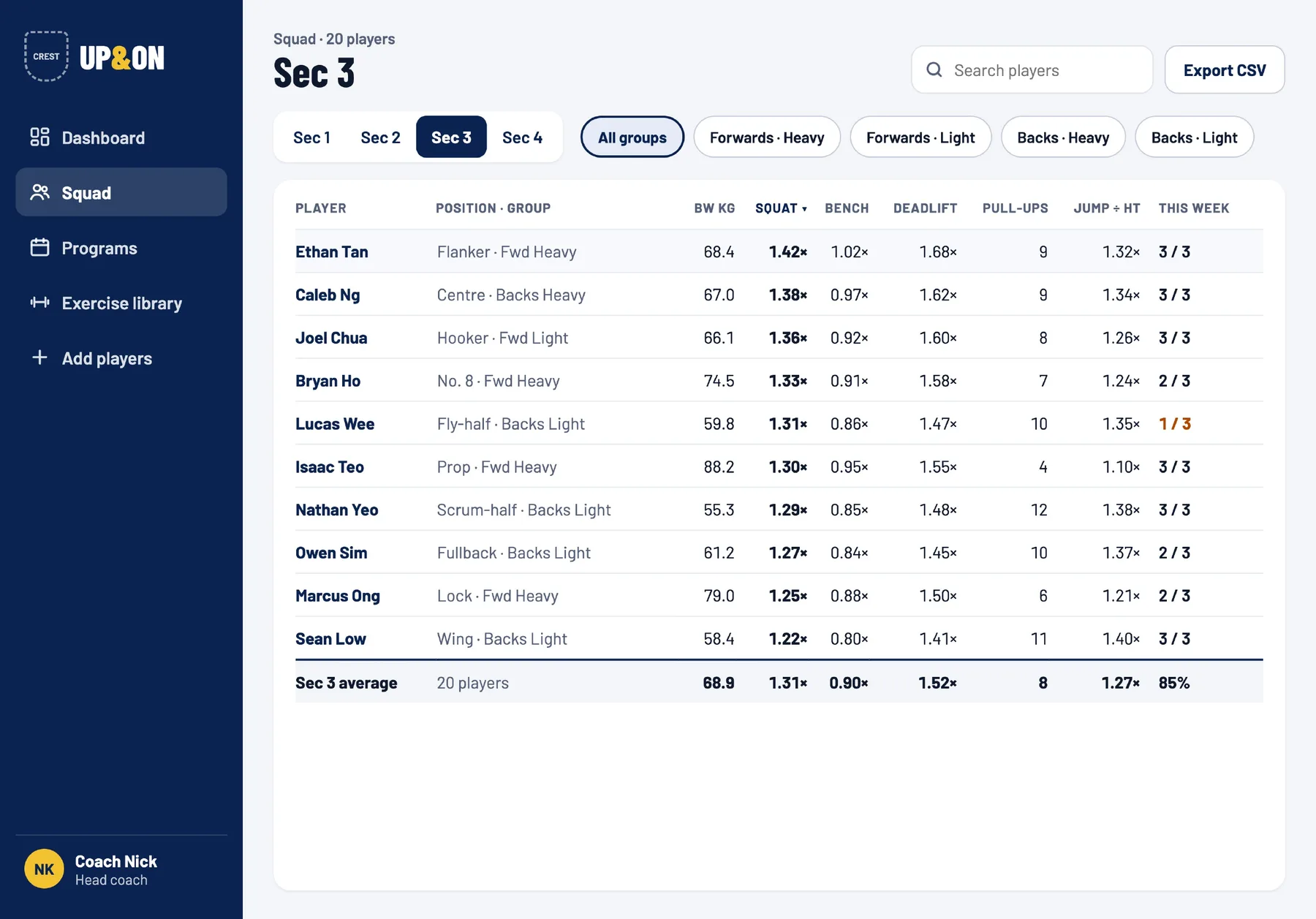Open Ethan Tan's player profile
1316x919 pixels.
331,252
